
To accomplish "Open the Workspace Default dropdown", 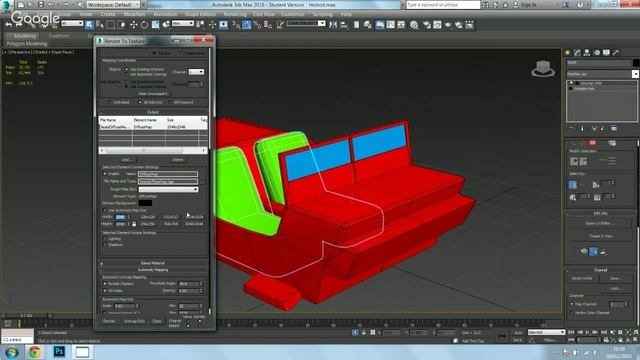I will point(113,5).
